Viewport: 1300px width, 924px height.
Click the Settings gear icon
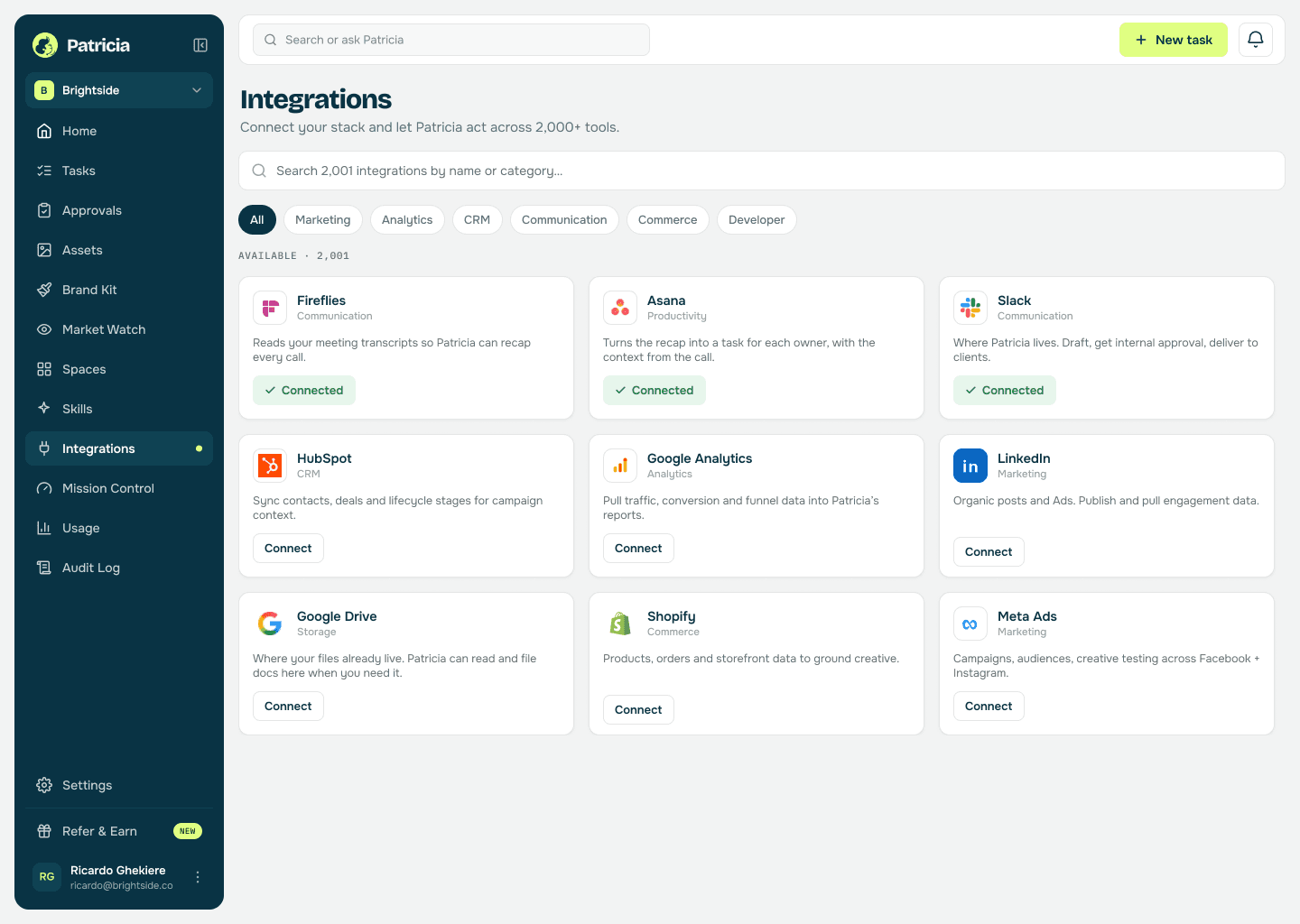tap(44, 785)
